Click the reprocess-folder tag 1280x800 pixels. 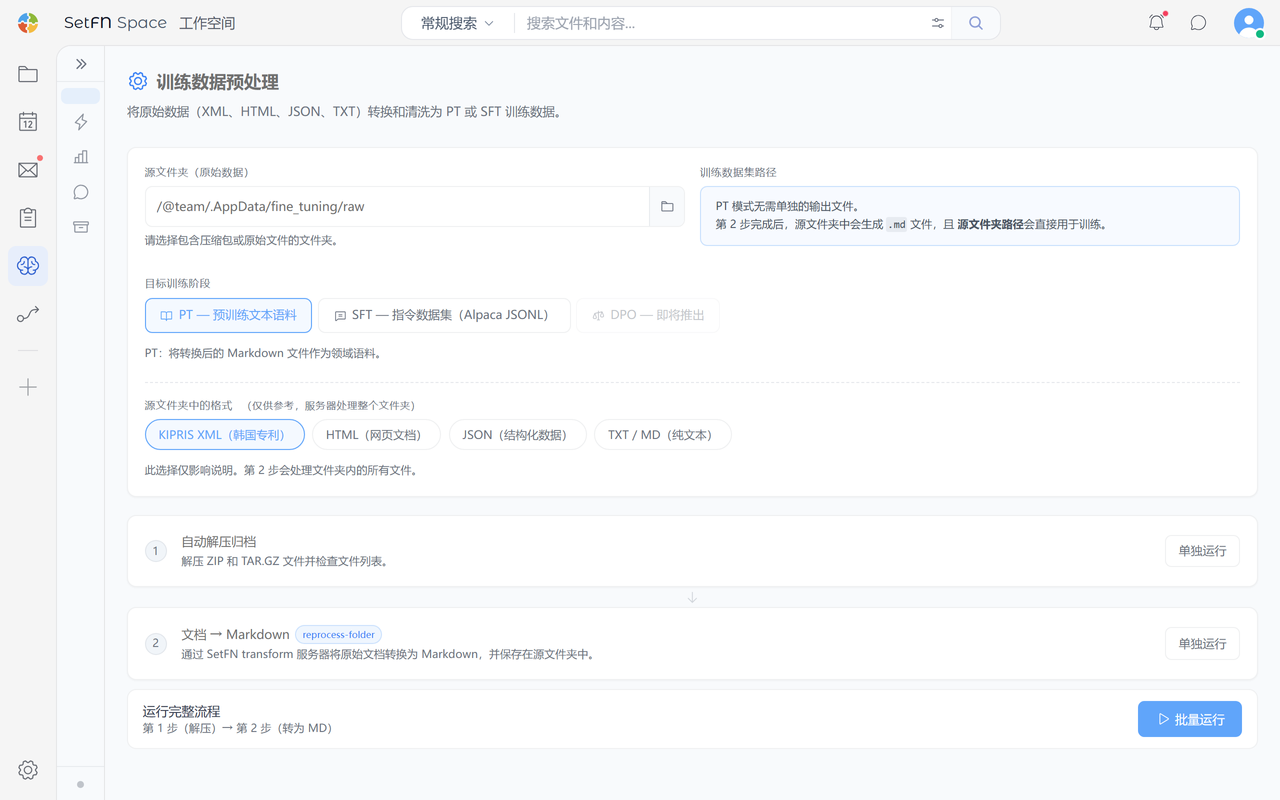pyautogui.click(x=338, y=634)
